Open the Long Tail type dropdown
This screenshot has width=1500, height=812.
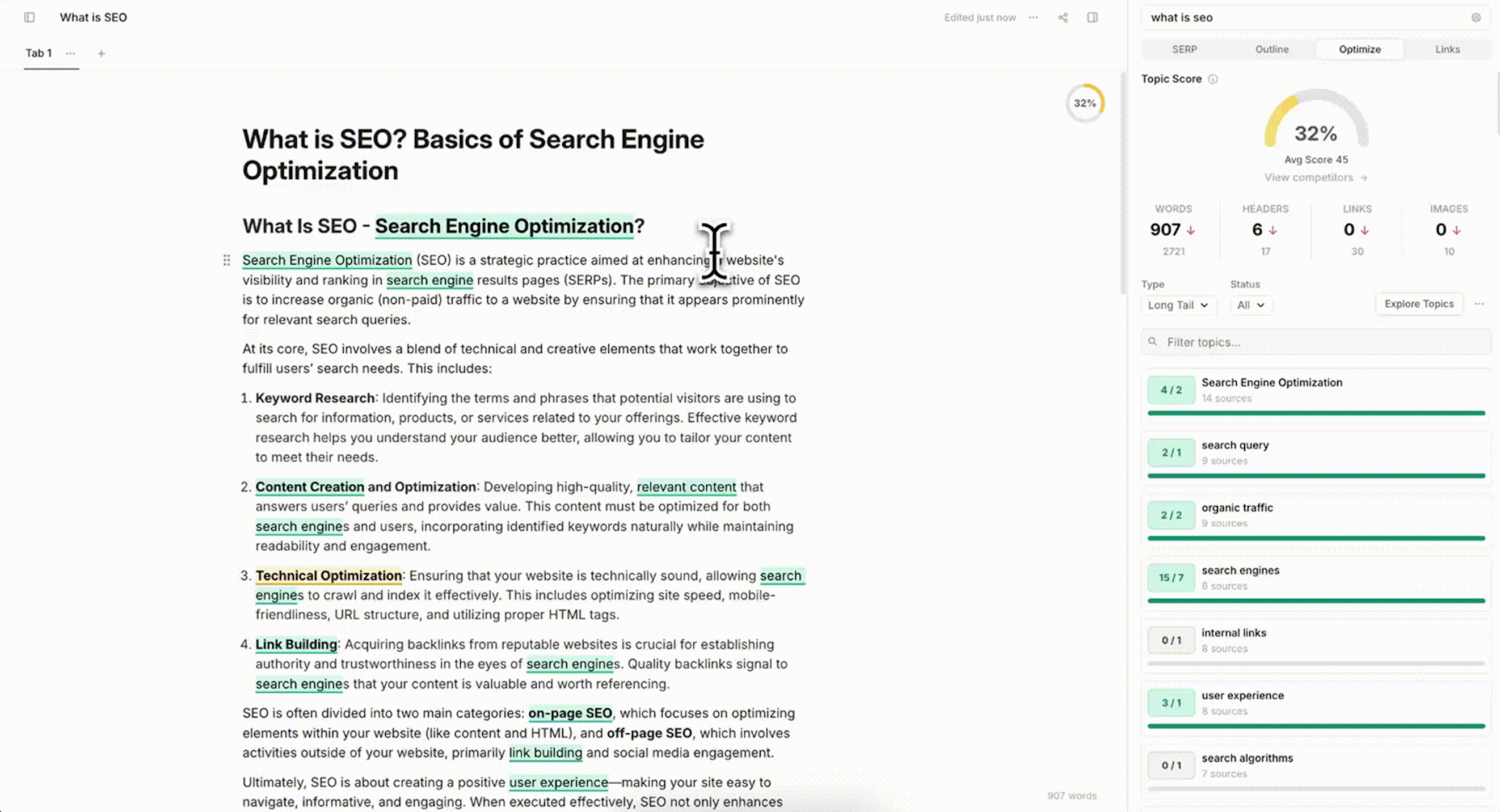(1178, 305)
